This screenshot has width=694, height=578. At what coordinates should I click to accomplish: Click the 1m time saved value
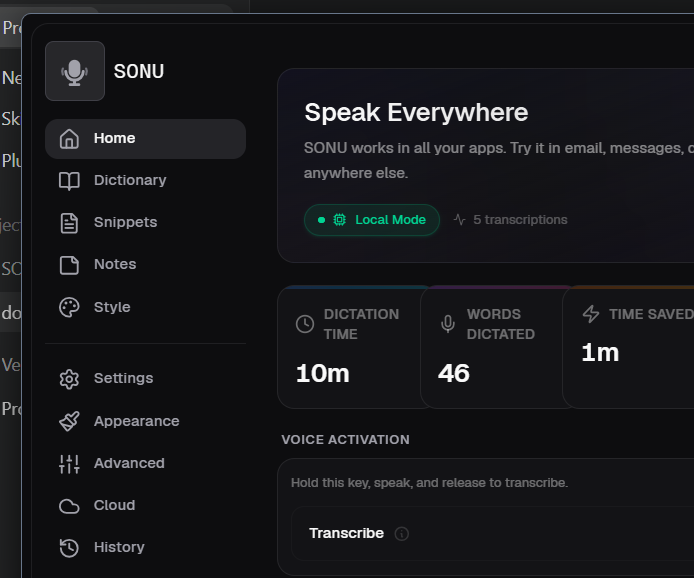coord(600,353)
